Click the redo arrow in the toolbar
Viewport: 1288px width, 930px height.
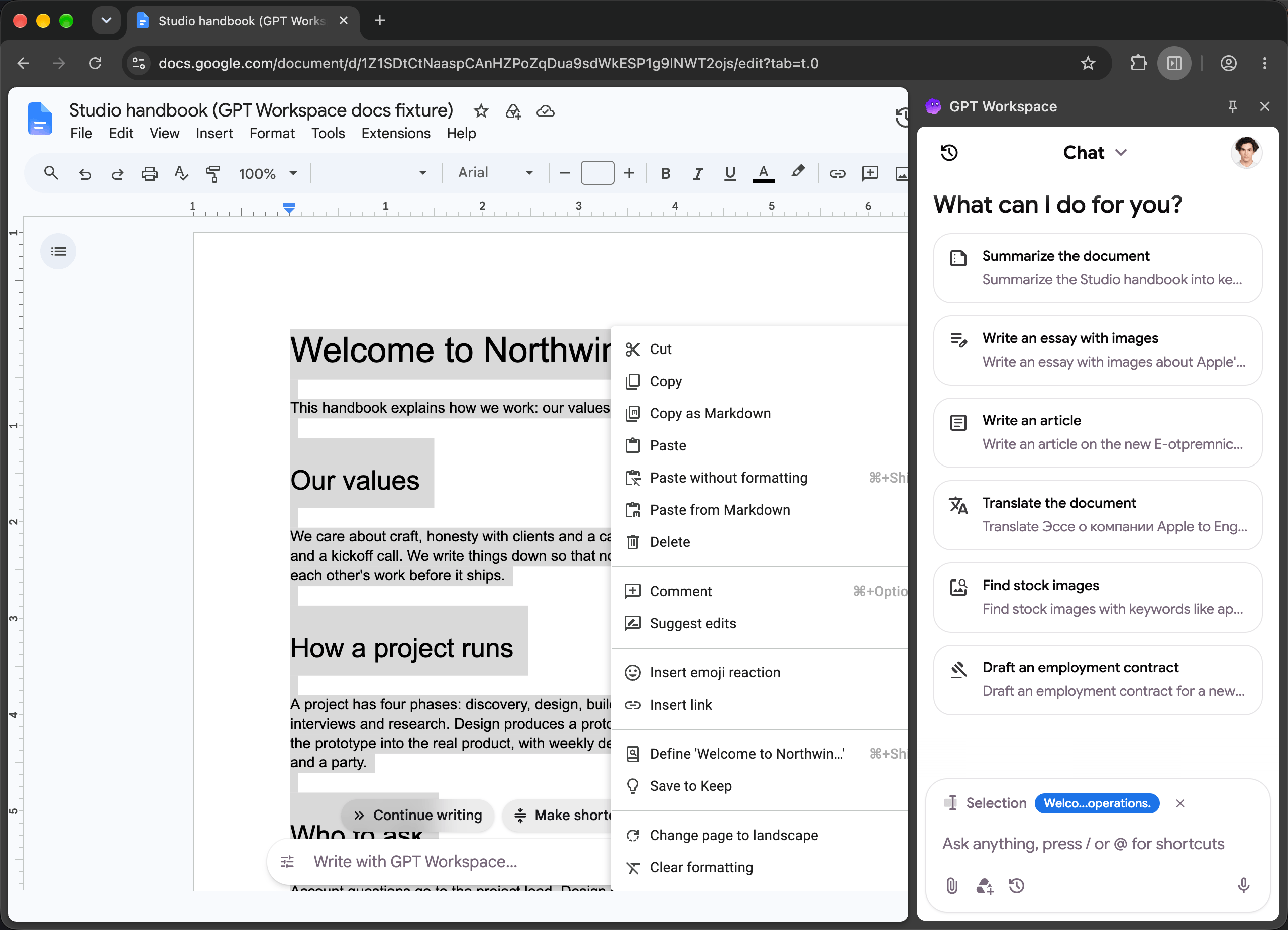[x=117, y=173]
